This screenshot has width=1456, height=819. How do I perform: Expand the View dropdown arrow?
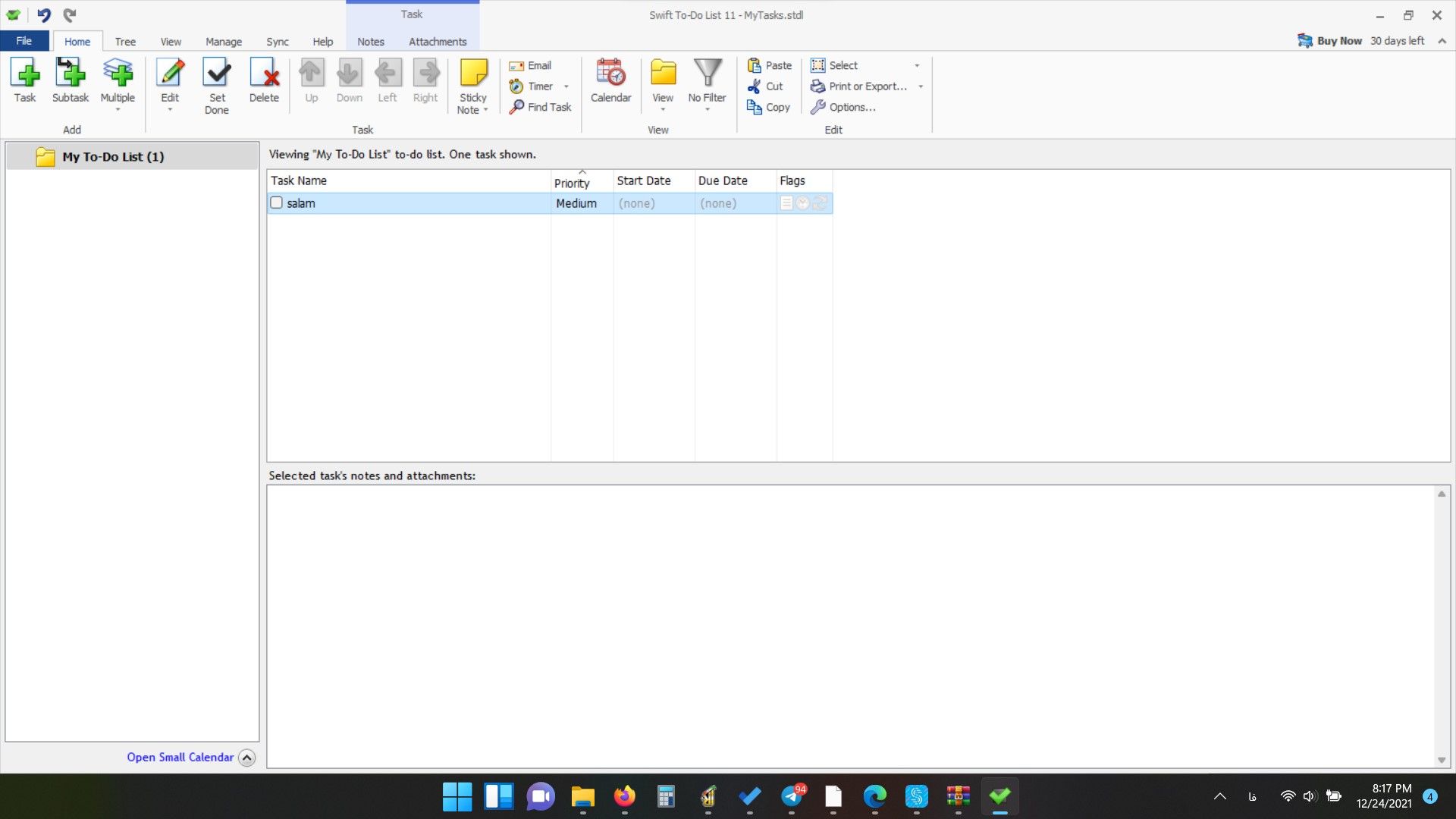pyautogui.click(x=663, y=110)
